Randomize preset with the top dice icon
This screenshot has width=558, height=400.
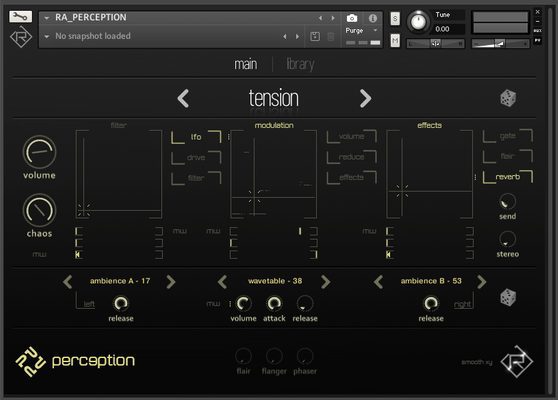click(x=508, y=98)
